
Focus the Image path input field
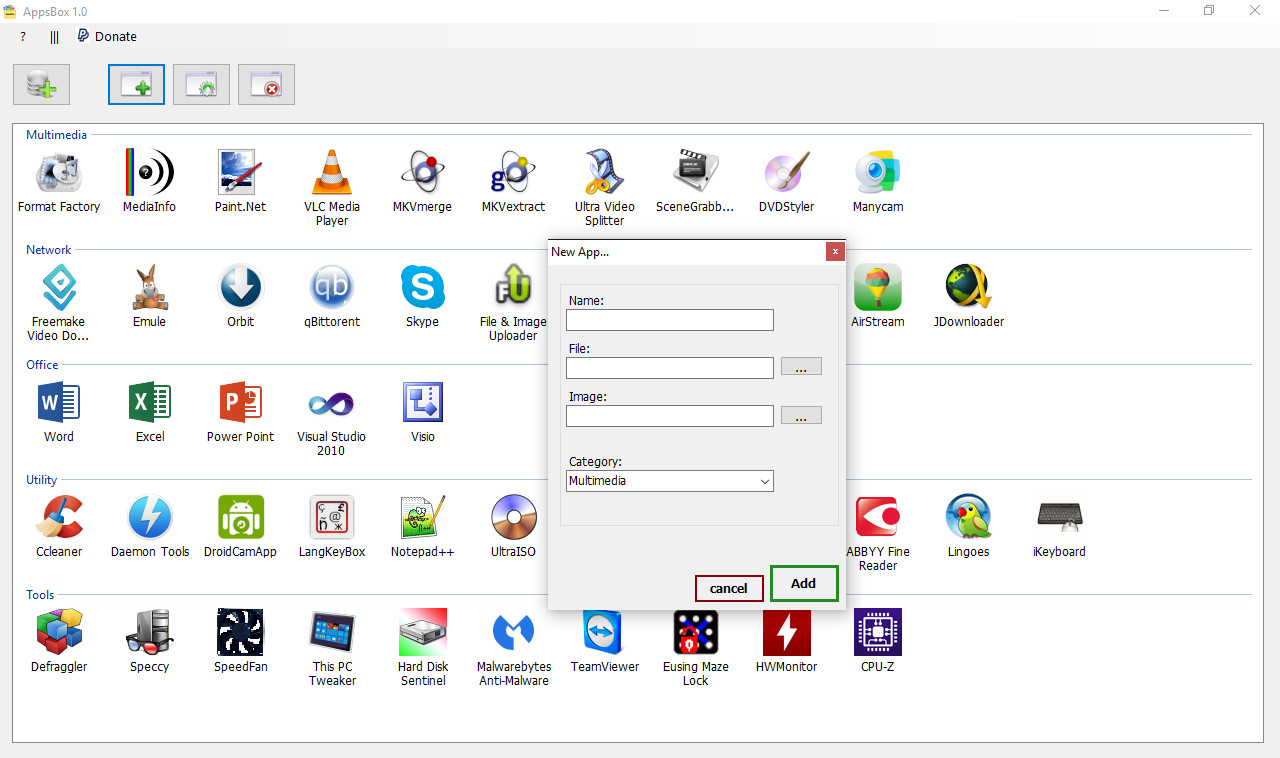coord(669,416)
